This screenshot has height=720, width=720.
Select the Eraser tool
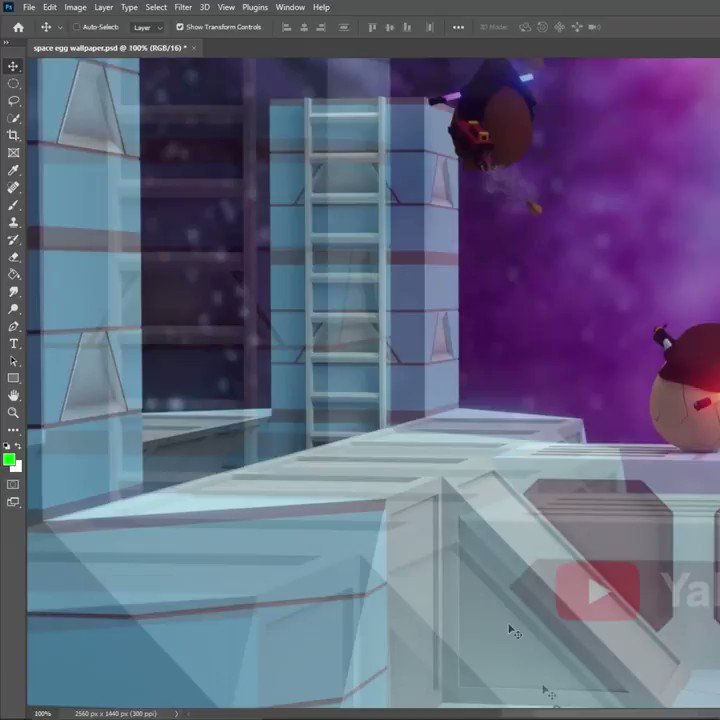(x=13, y=257)
